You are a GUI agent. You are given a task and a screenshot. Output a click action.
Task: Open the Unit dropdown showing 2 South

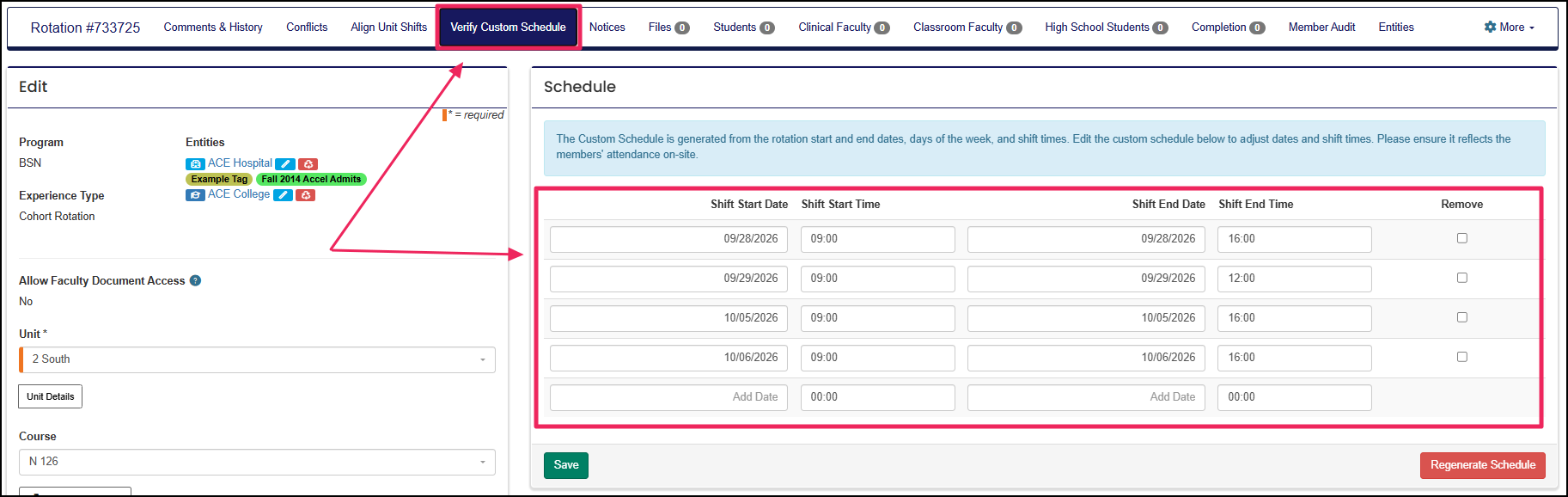coord(258,359)
